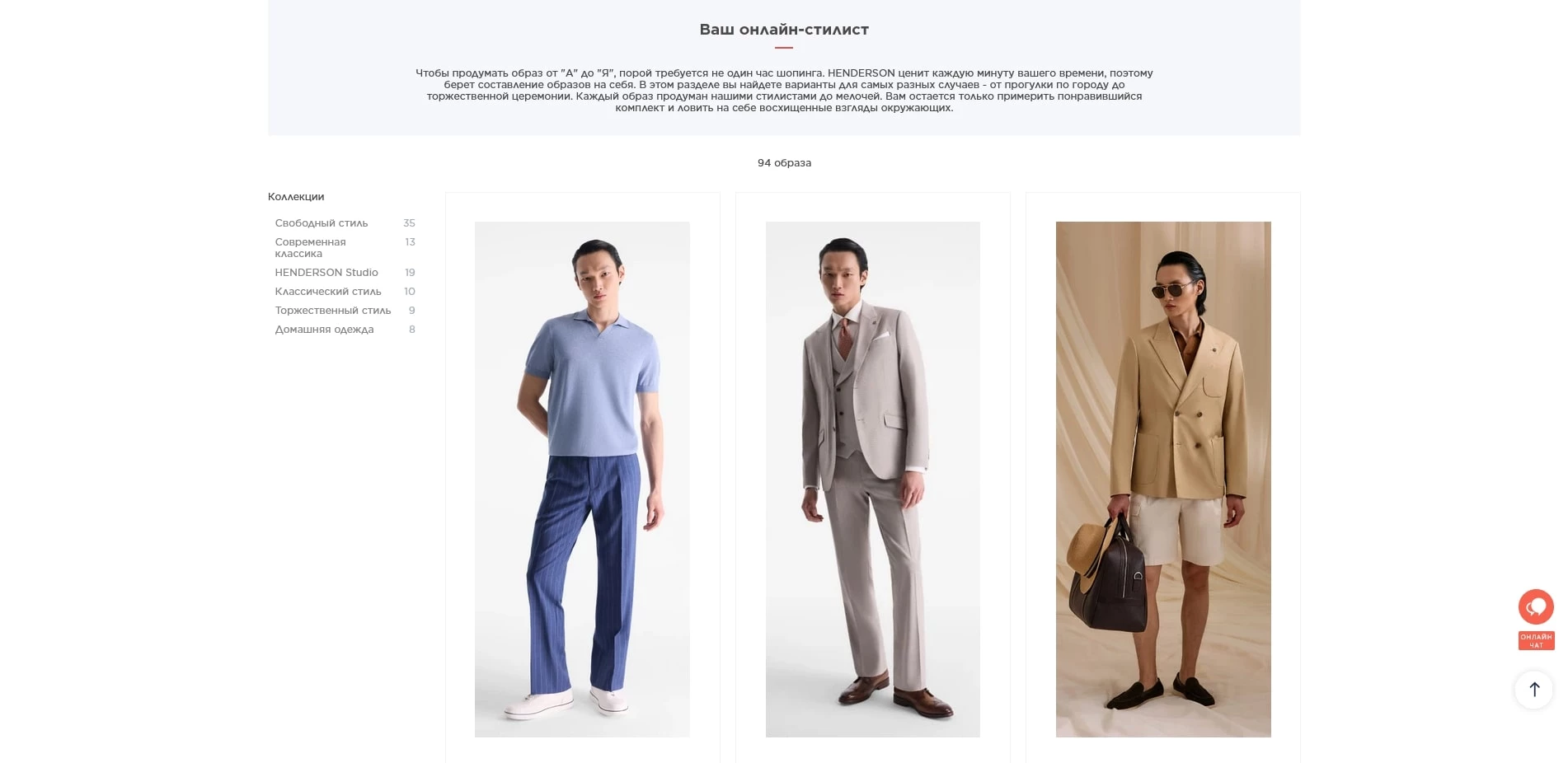Click the red ОНЛАЙН ЧАТ label

(x=1536, y=641)
